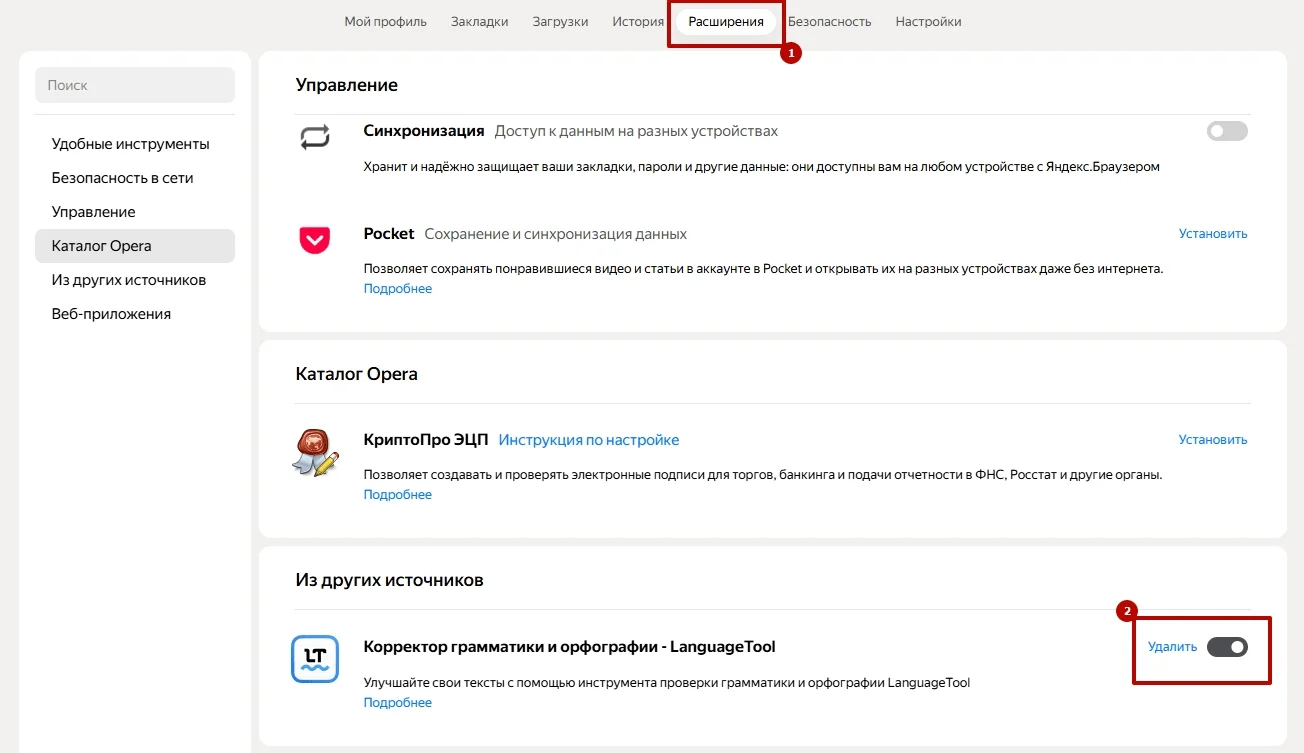This screenshot has width=1304, height=753.
Task: Click Удалить for LanguageTool
Action: pos(1172,647)
